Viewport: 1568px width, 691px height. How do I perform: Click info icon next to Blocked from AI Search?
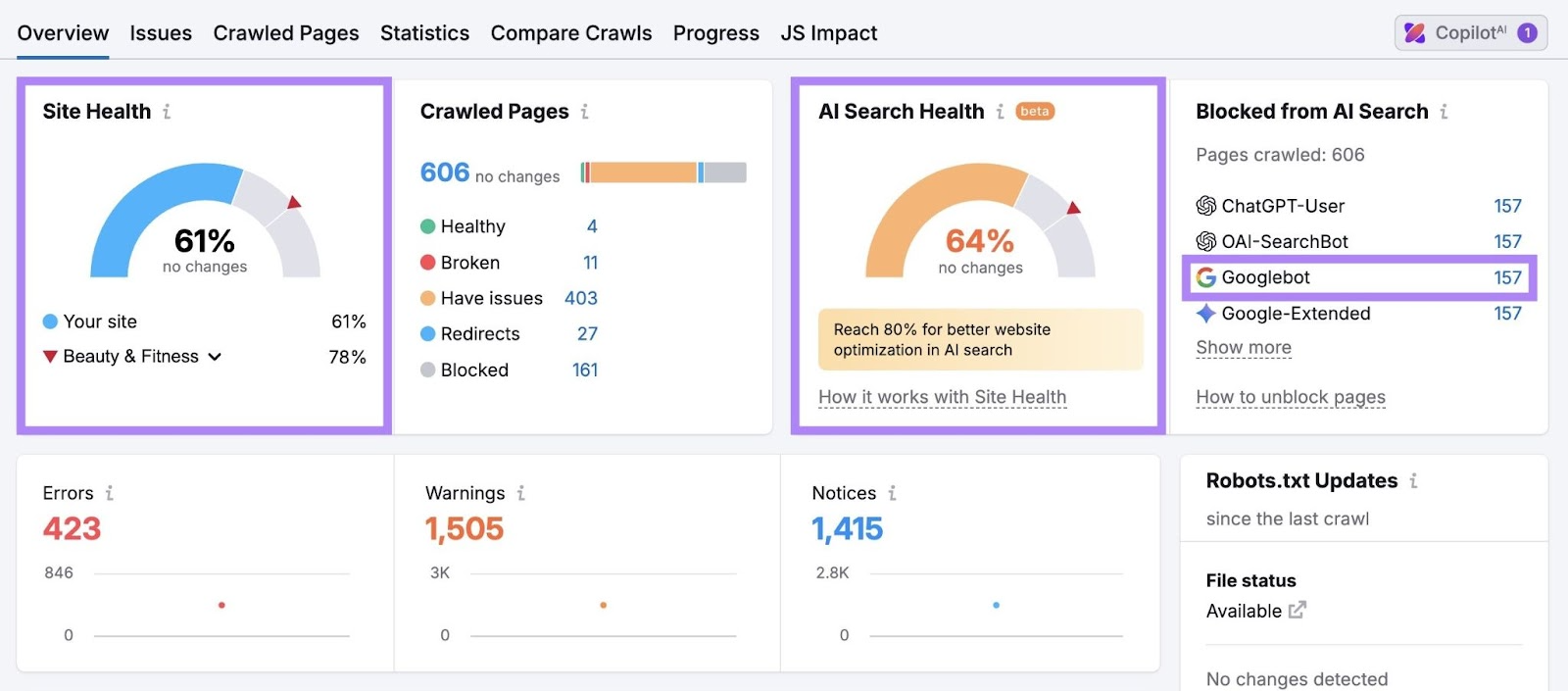click(1444, 112)
